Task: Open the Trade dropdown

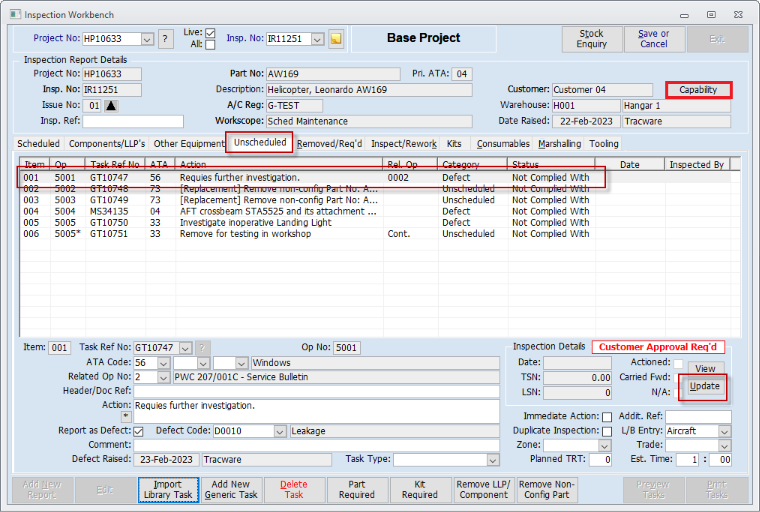Action: 725,446
